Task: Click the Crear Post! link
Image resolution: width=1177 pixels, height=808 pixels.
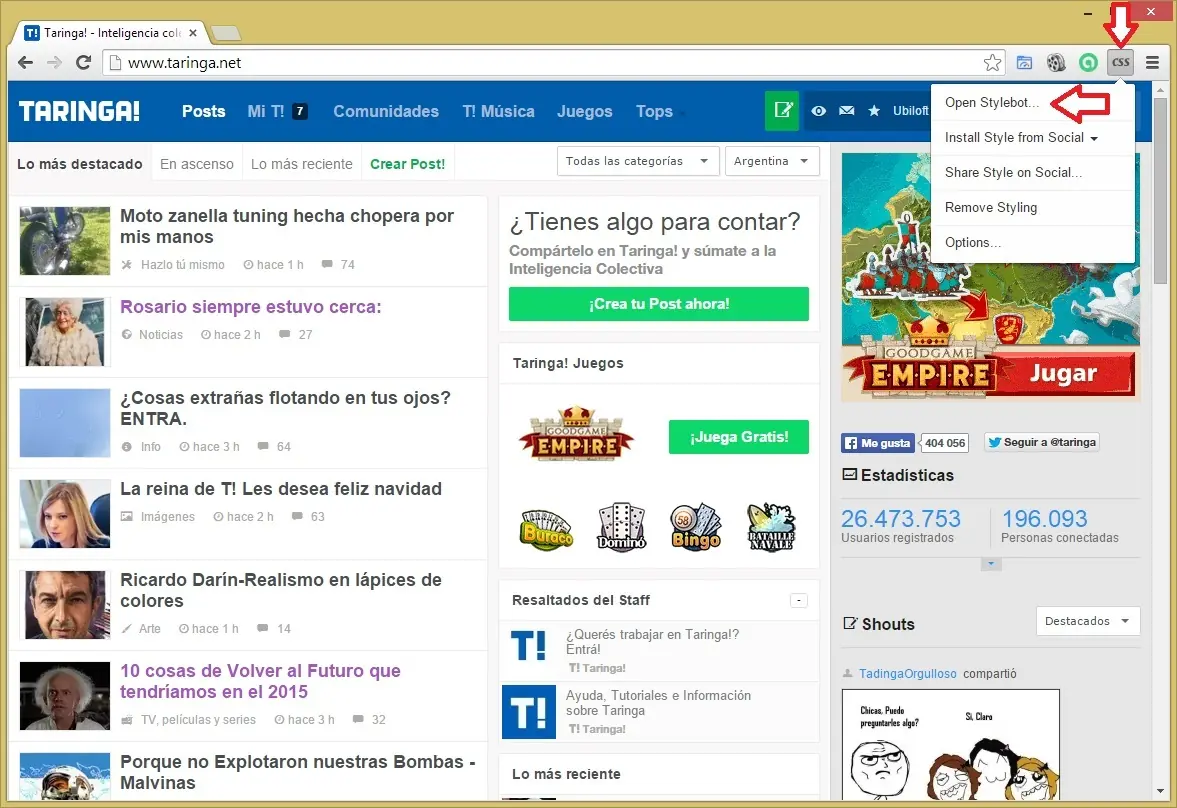Action: 408,164
